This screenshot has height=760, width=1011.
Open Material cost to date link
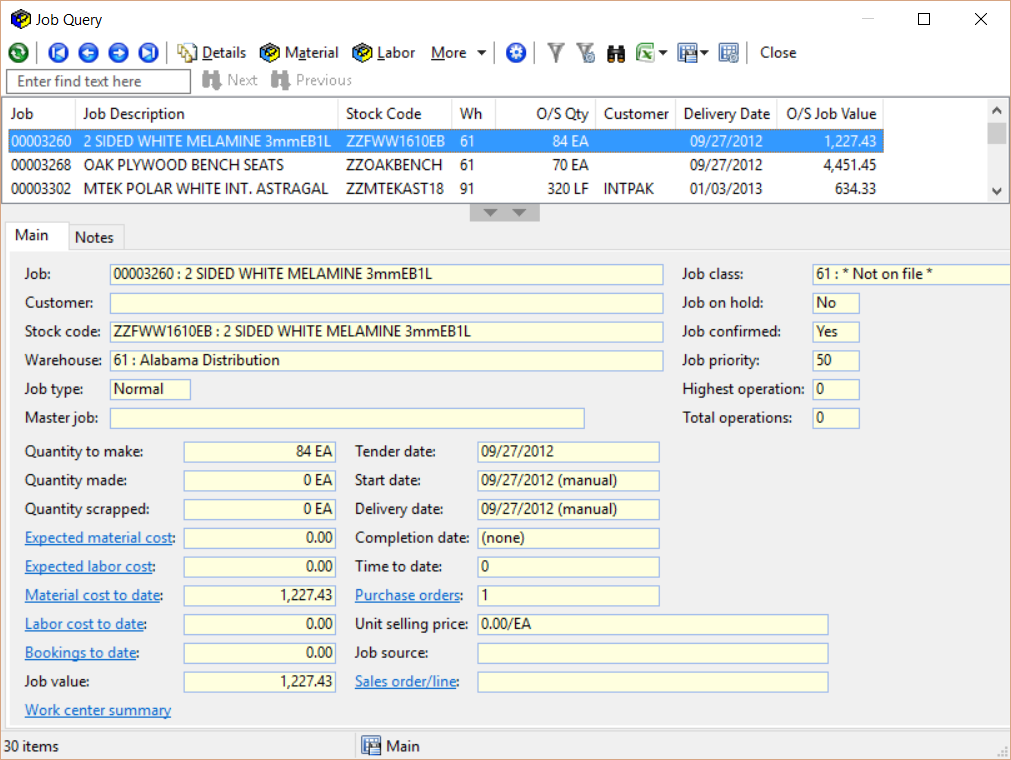point(93,595)
